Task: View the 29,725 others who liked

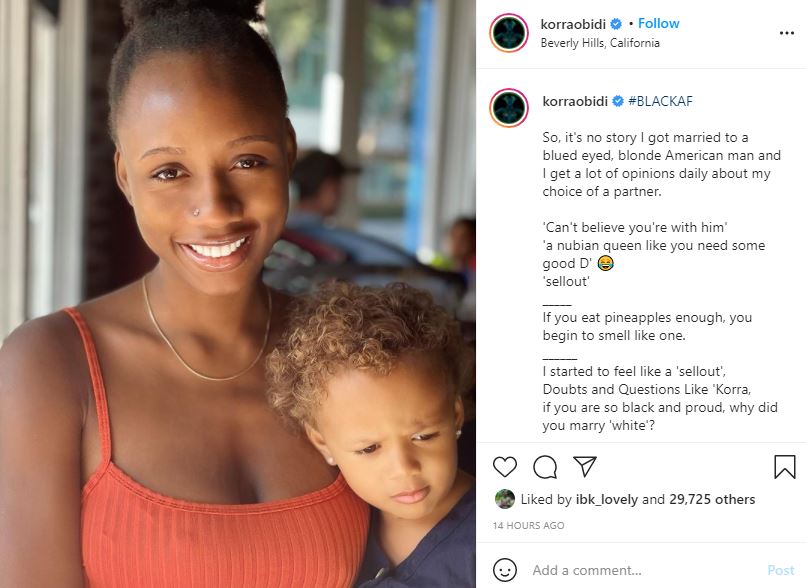Action: pos(712,500)
